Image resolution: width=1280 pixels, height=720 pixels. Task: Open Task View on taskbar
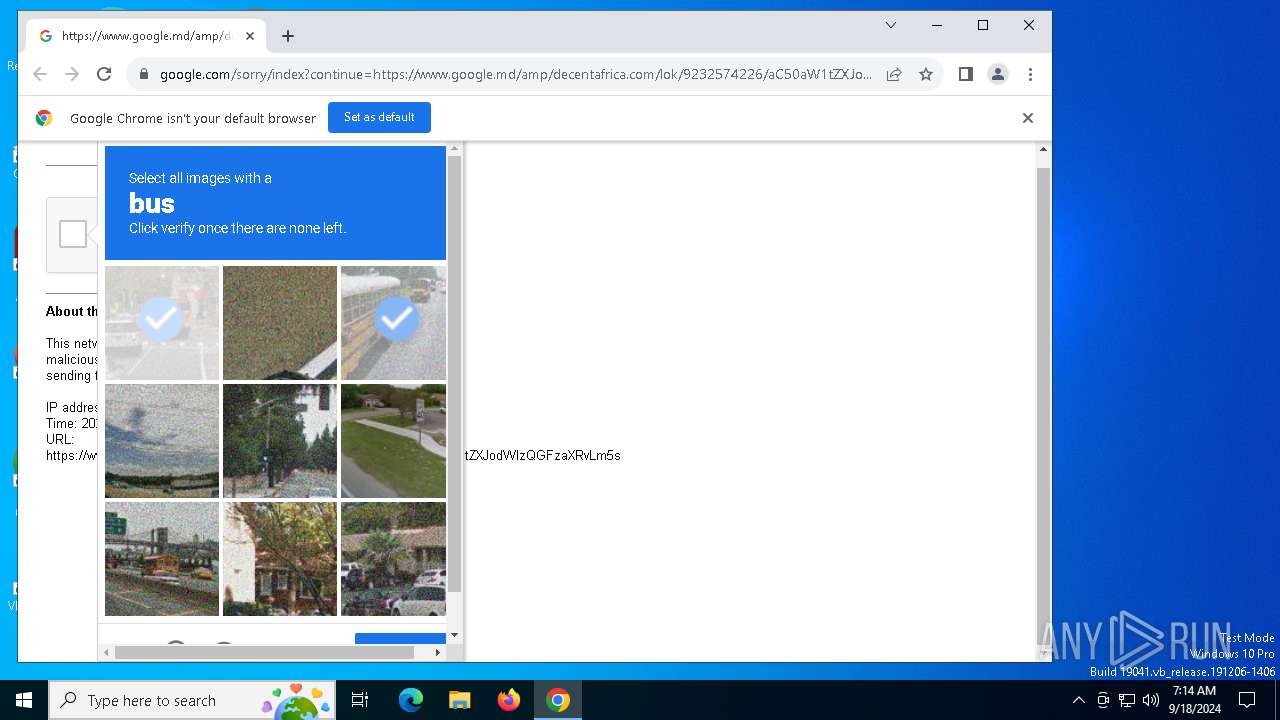coord(360,700)
